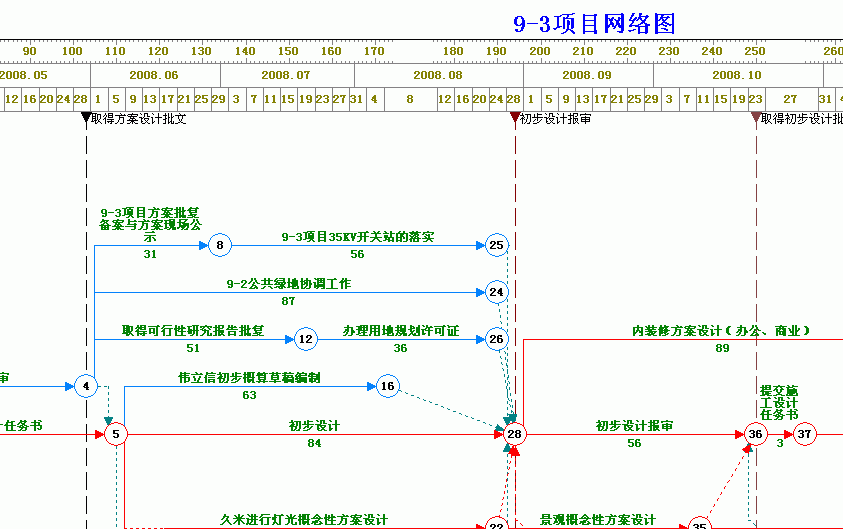Select blue node 4
Screen dimensions: 843x529
[x=86, y=386]
